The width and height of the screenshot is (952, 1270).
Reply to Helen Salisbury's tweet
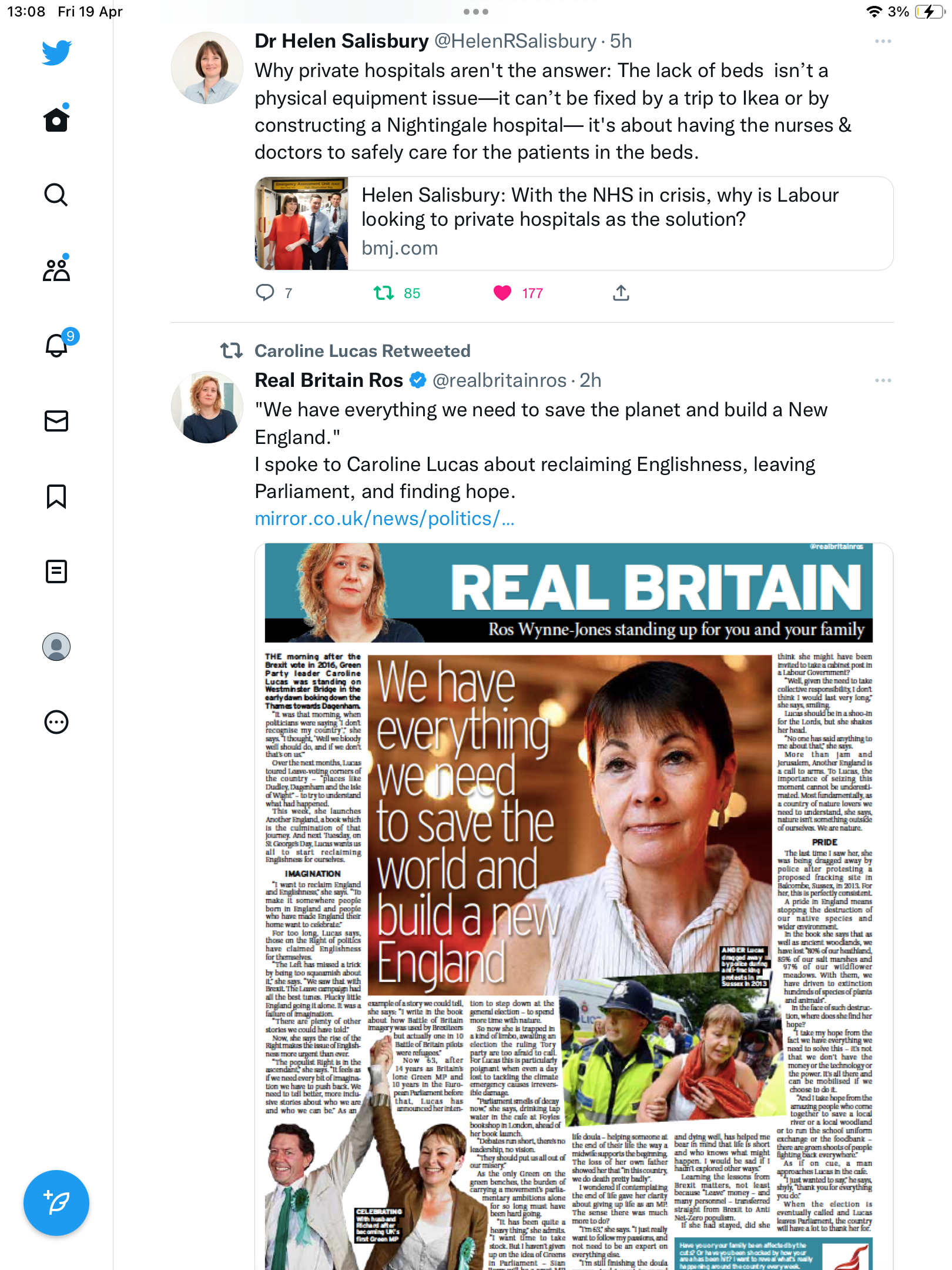[265, 292]
